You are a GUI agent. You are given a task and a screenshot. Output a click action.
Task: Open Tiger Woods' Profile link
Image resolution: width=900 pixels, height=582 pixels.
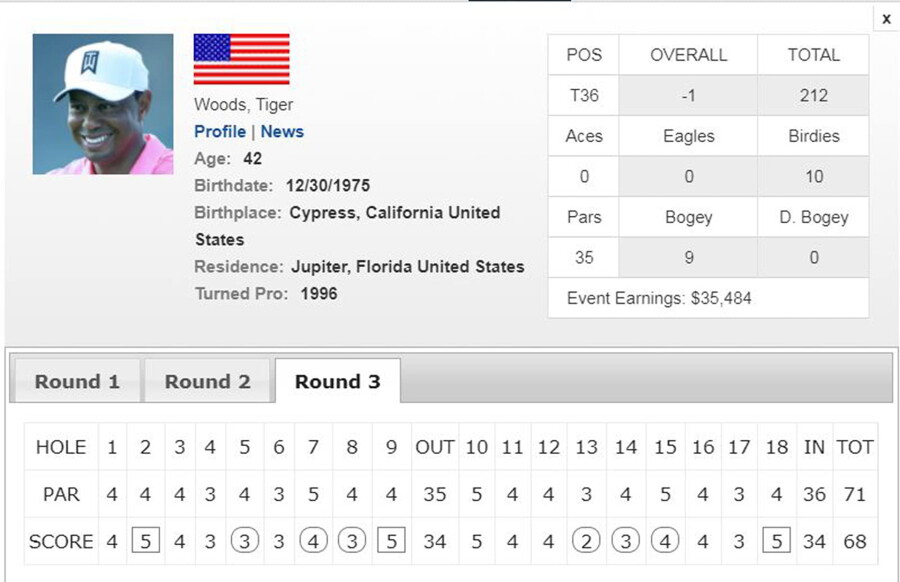click(220, 131)
